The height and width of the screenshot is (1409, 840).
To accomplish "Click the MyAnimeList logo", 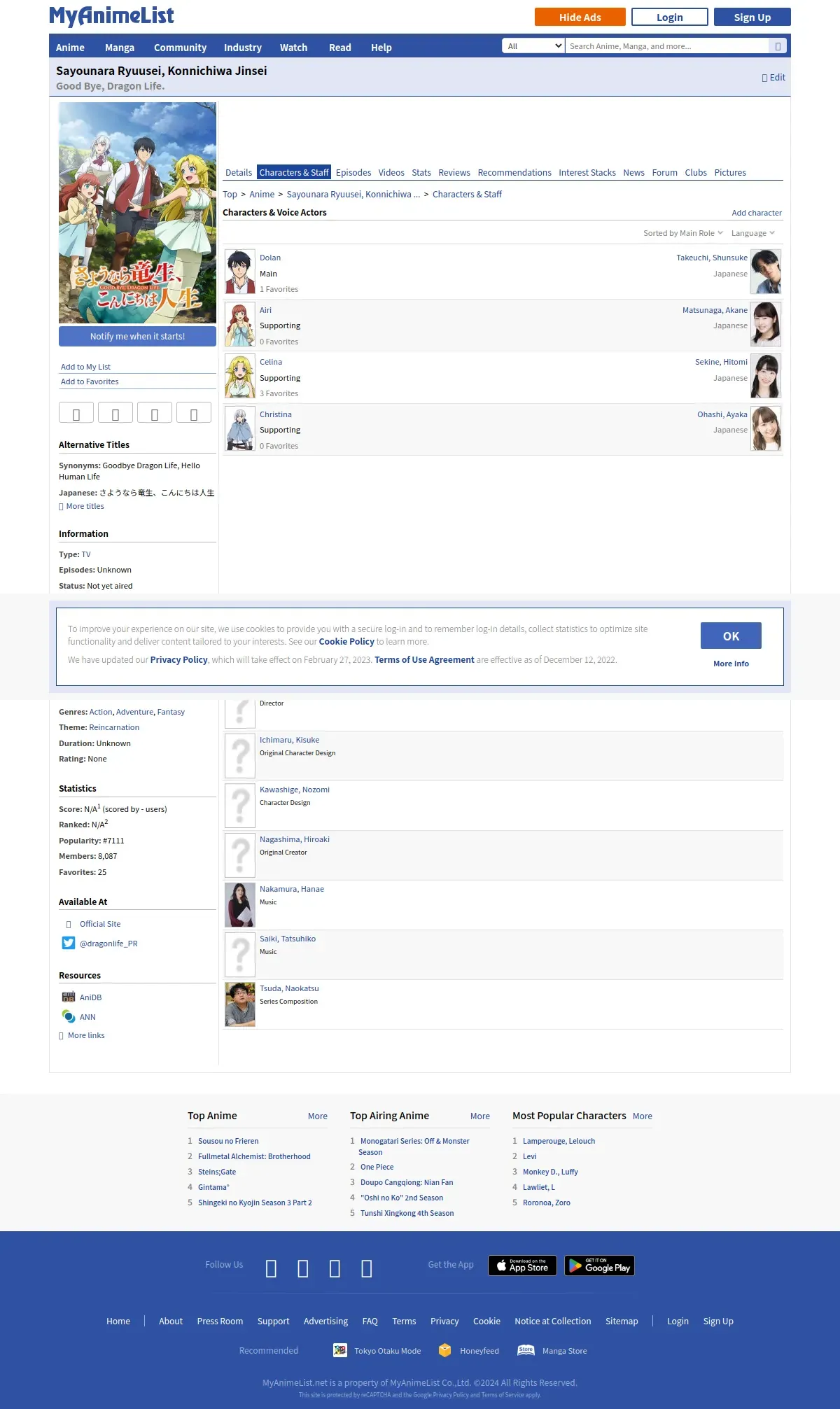I will (x=111, y=16).
